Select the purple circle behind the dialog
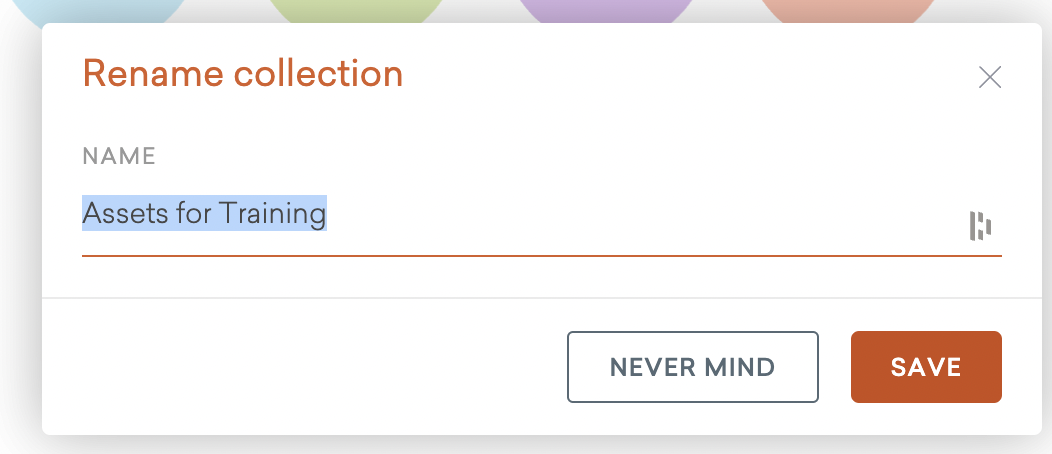 click(605, 10)
